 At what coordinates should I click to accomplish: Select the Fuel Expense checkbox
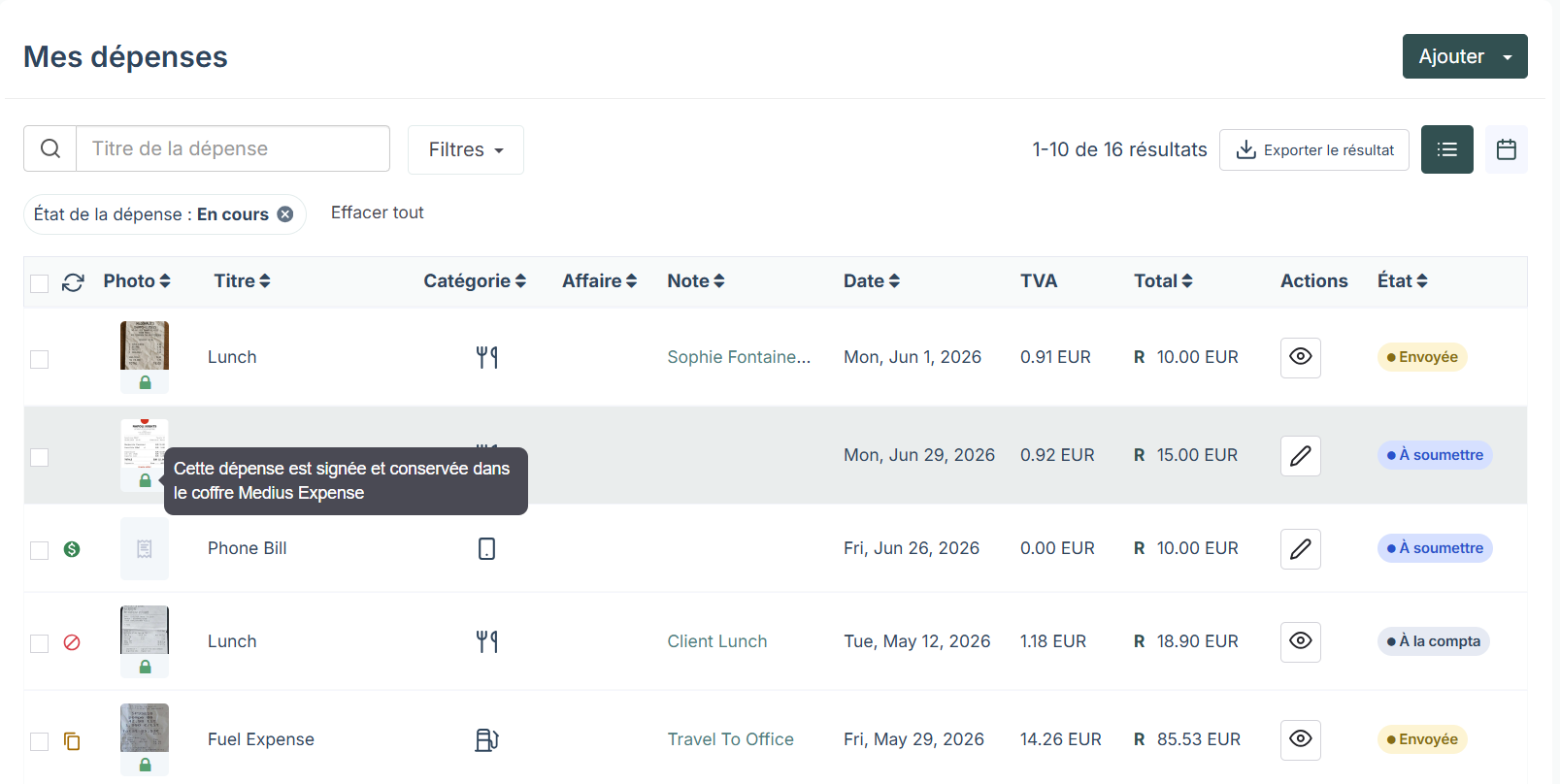tap(39, 741)
